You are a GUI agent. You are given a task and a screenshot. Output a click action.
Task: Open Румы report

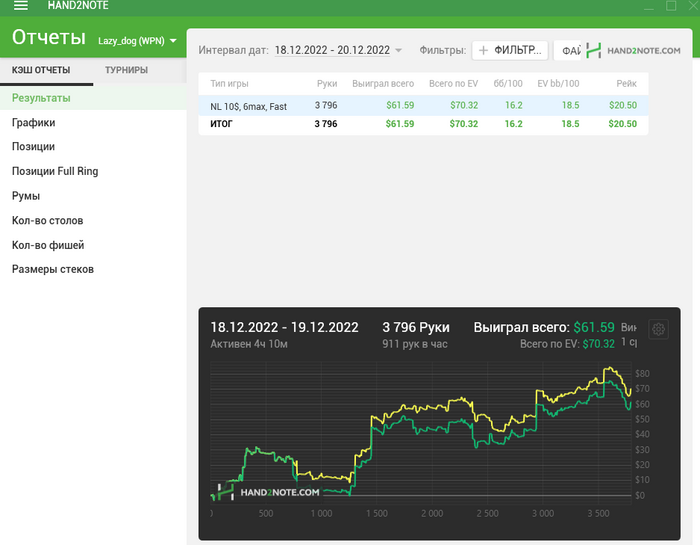tap(93, 196)
